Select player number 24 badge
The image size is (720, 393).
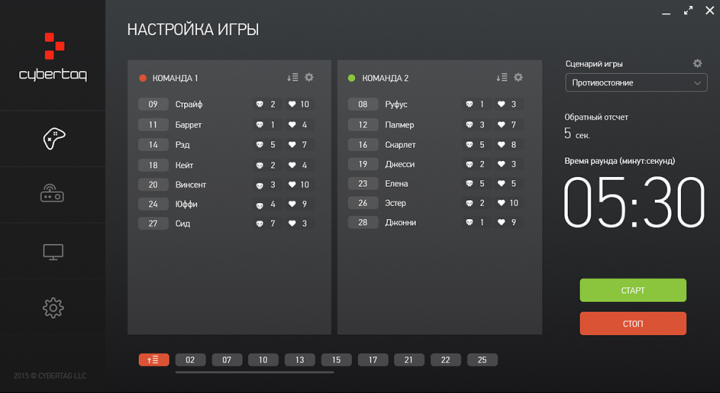(x=153, y=204)
